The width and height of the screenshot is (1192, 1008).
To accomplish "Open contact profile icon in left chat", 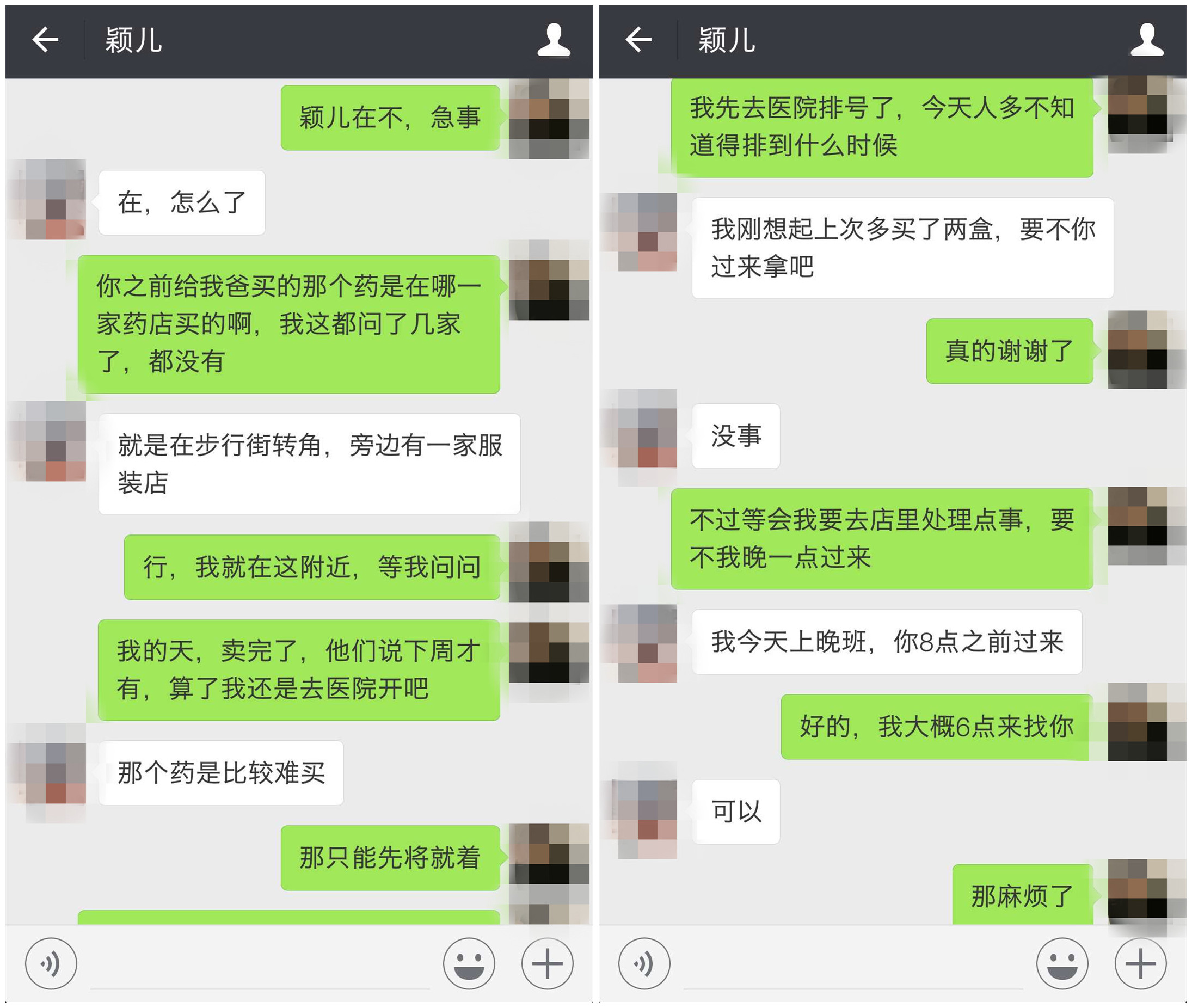I will tap(554, 40).
